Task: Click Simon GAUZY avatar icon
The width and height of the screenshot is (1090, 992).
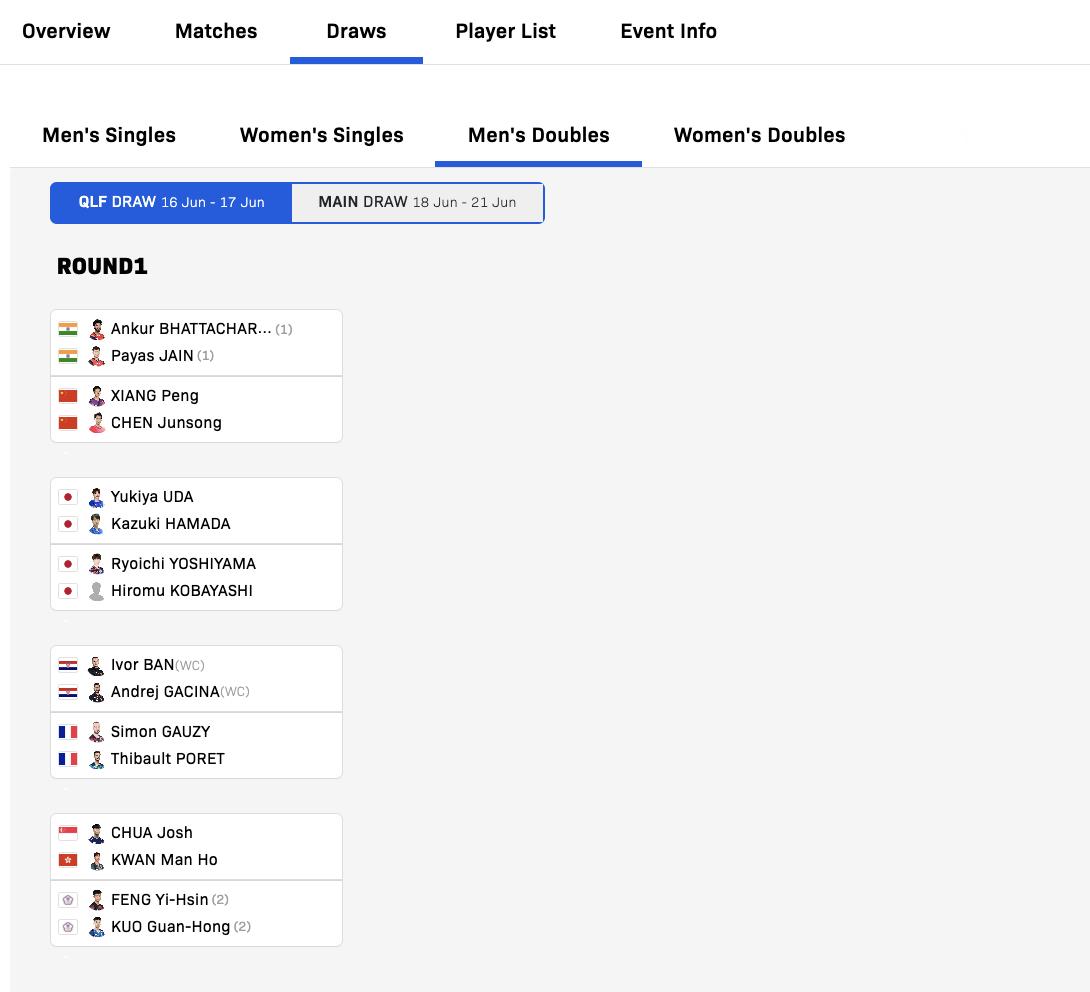Action: 97,733
